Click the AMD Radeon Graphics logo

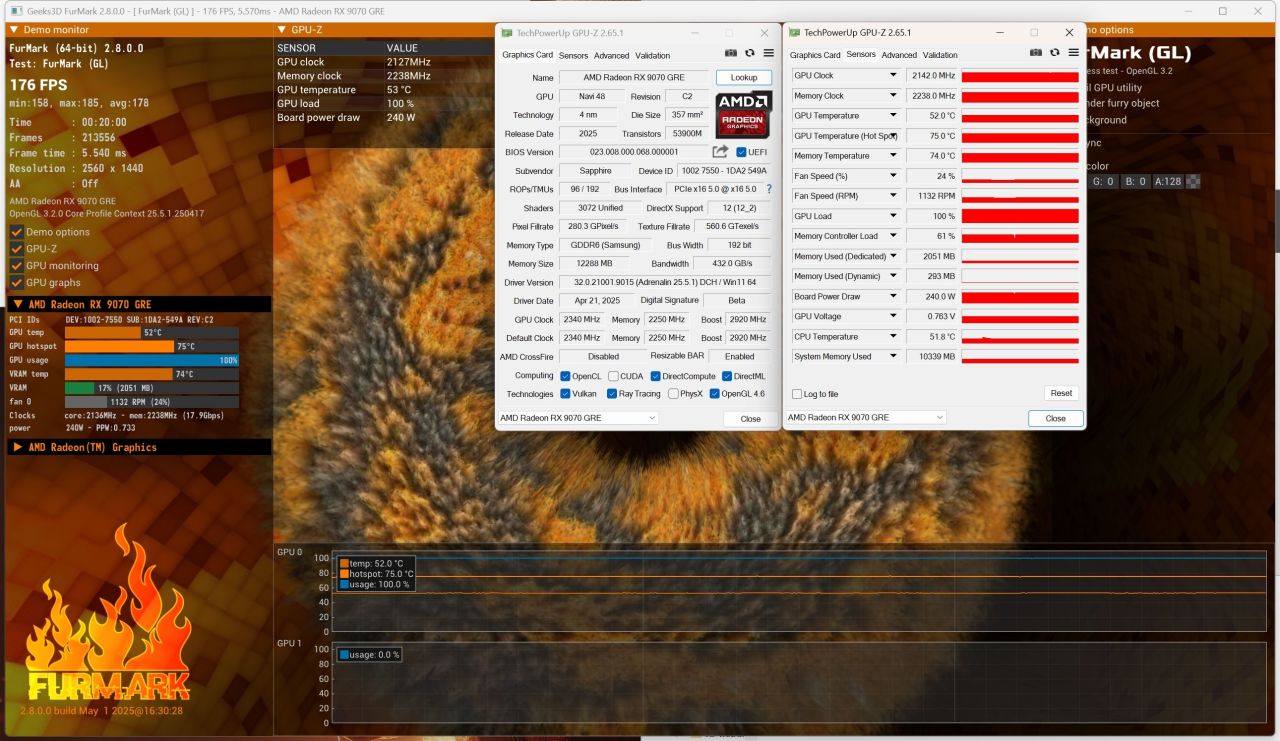coord(743,115)
